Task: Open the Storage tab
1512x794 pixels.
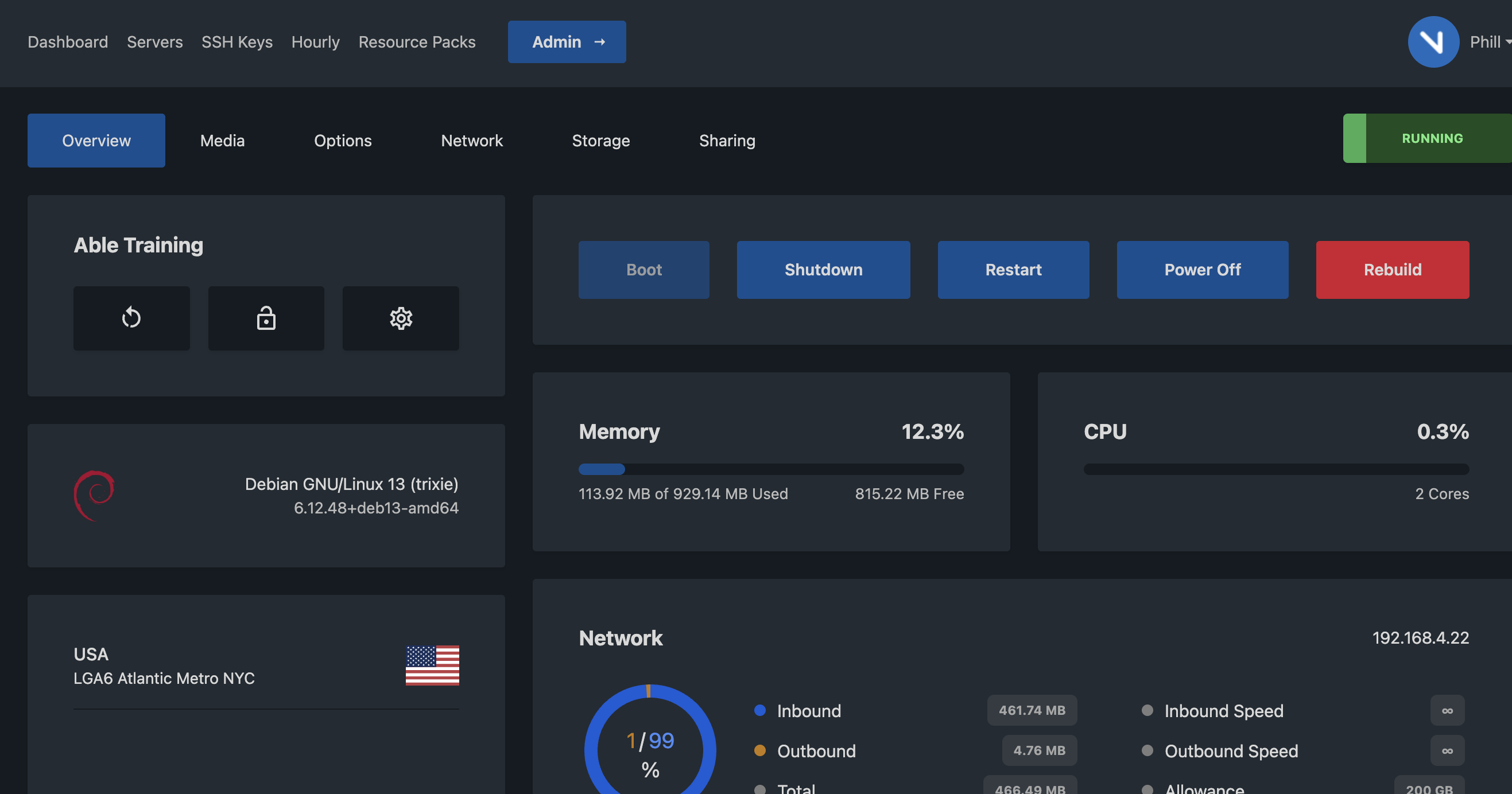Action: (x=601, y=140)
